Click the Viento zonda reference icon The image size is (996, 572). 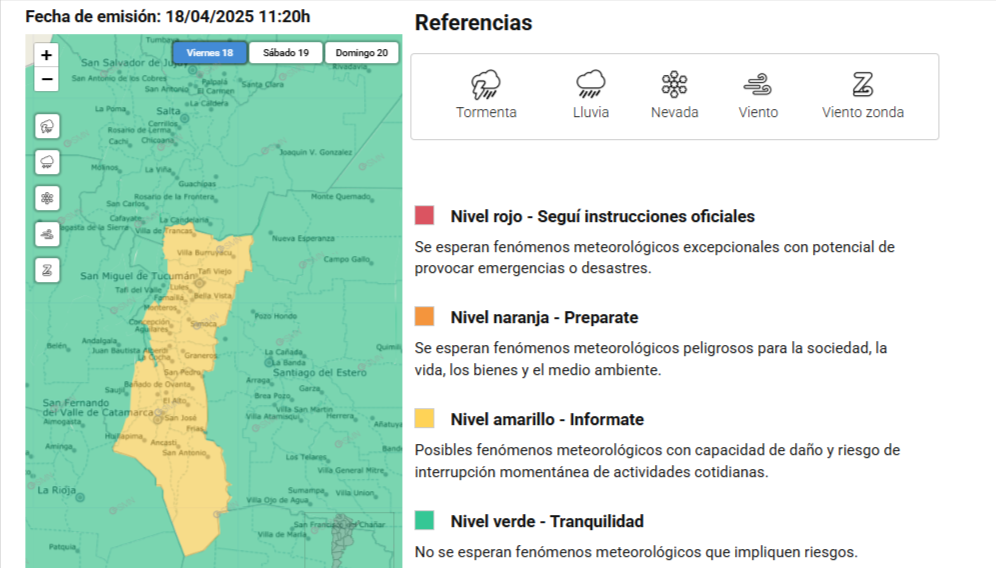[x=862, y=84]
